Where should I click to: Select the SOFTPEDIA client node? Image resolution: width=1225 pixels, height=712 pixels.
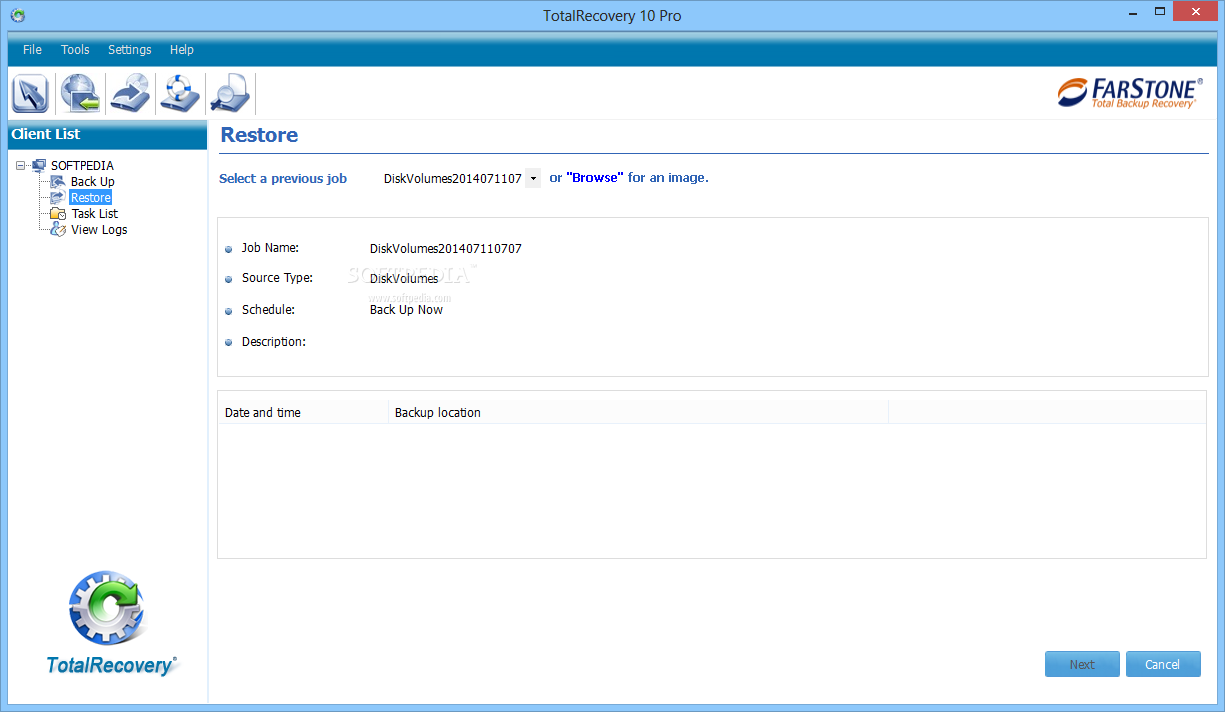point(83,165)
